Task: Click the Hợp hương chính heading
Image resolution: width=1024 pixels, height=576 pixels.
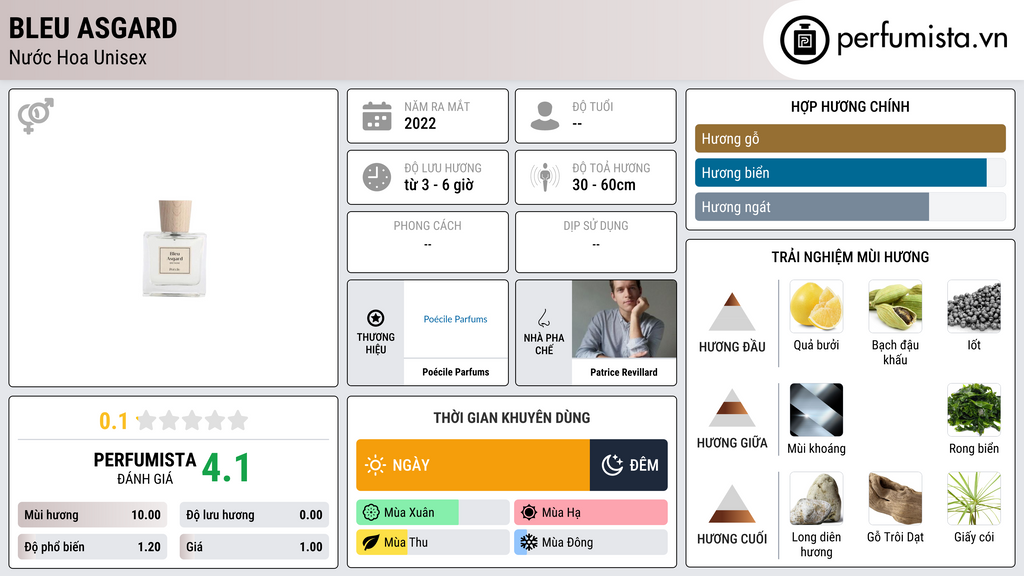Action: point(850,106)
